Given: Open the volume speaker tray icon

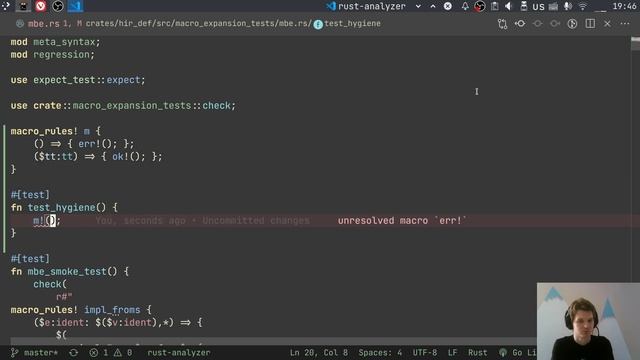Looking at the screenshot, I should pyautogui.click(x=509, y=6).
